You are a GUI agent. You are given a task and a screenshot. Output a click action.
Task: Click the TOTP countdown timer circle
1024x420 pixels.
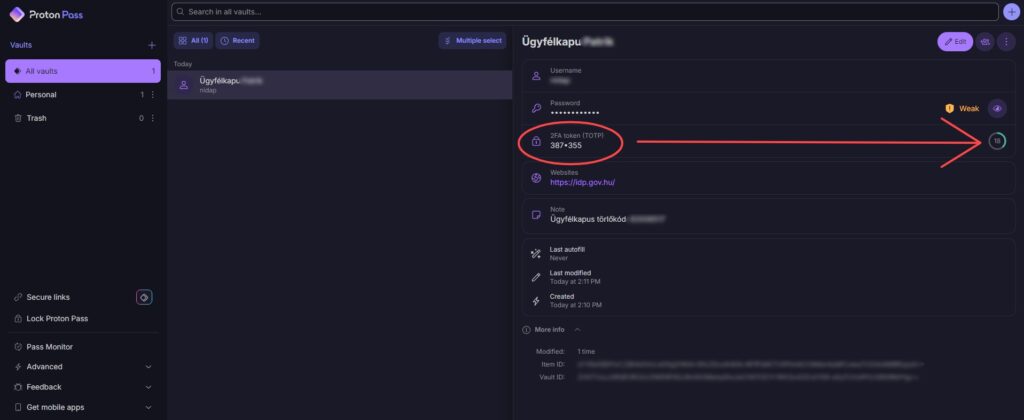996,142
